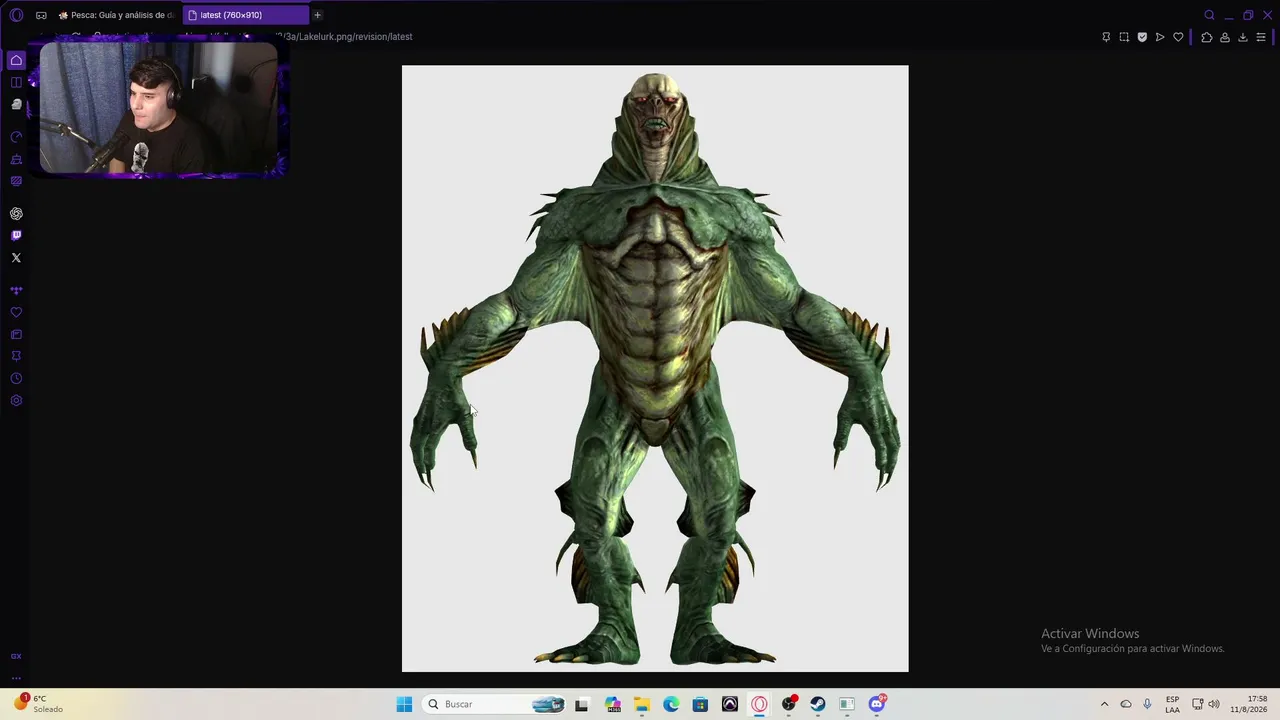1280x720 pixels.
Task: Open Opera GX icon in the taskbar
Action: tap(759, 704)
